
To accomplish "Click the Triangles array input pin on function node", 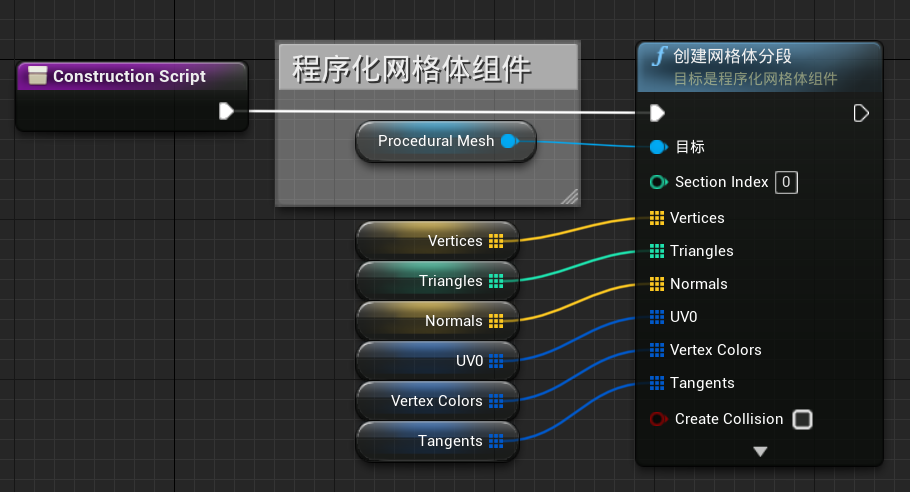I will click(657, 251).
